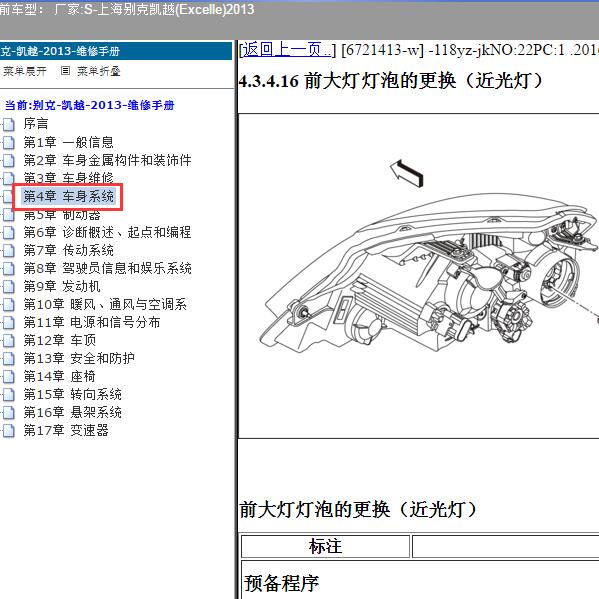Click the icon beside 菜单折叠
This screenshot has width=599, height=599.
click(65, 71)
